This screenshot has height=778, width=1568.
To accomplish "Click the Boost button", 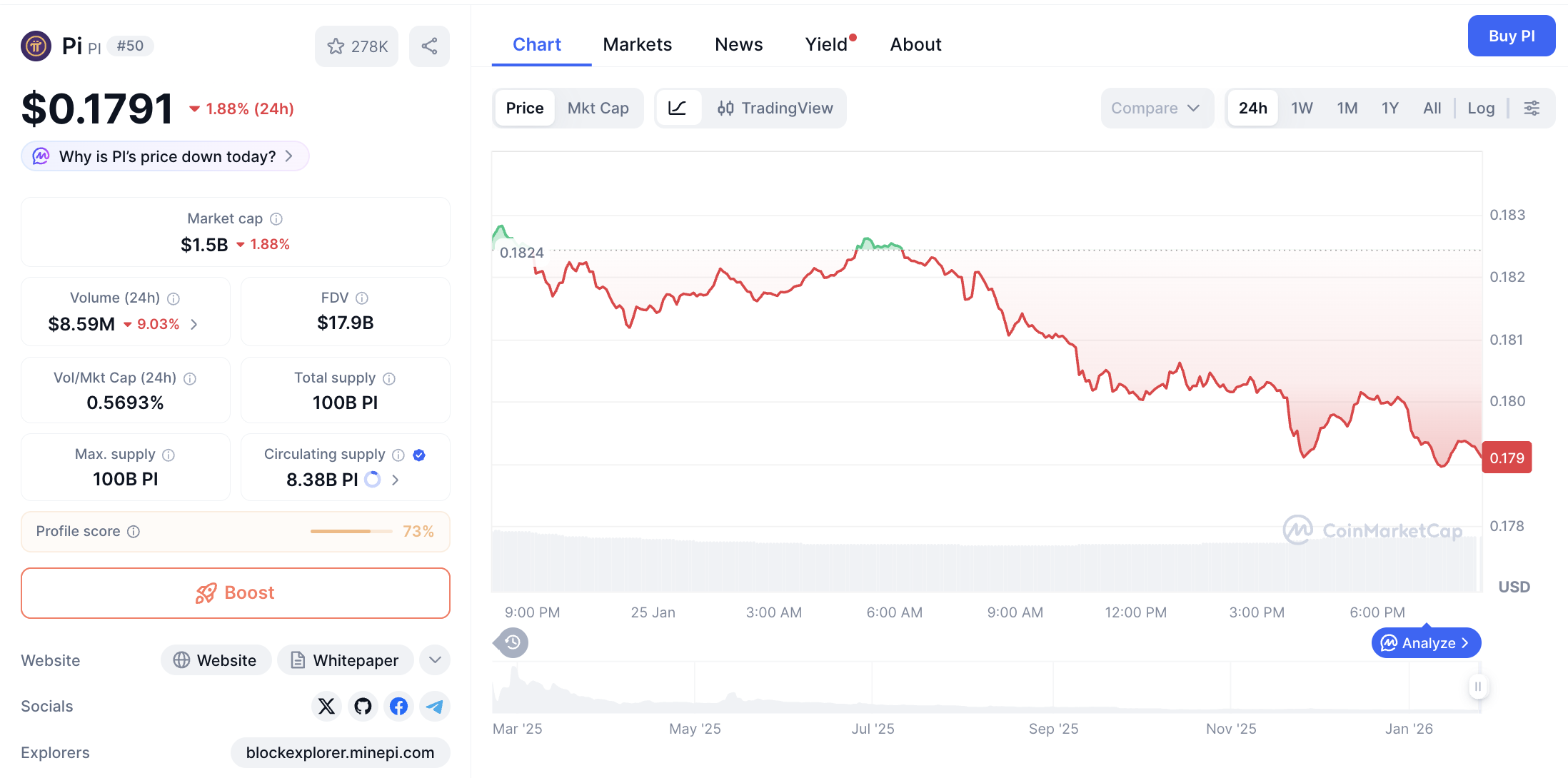I will pos(235,592).
